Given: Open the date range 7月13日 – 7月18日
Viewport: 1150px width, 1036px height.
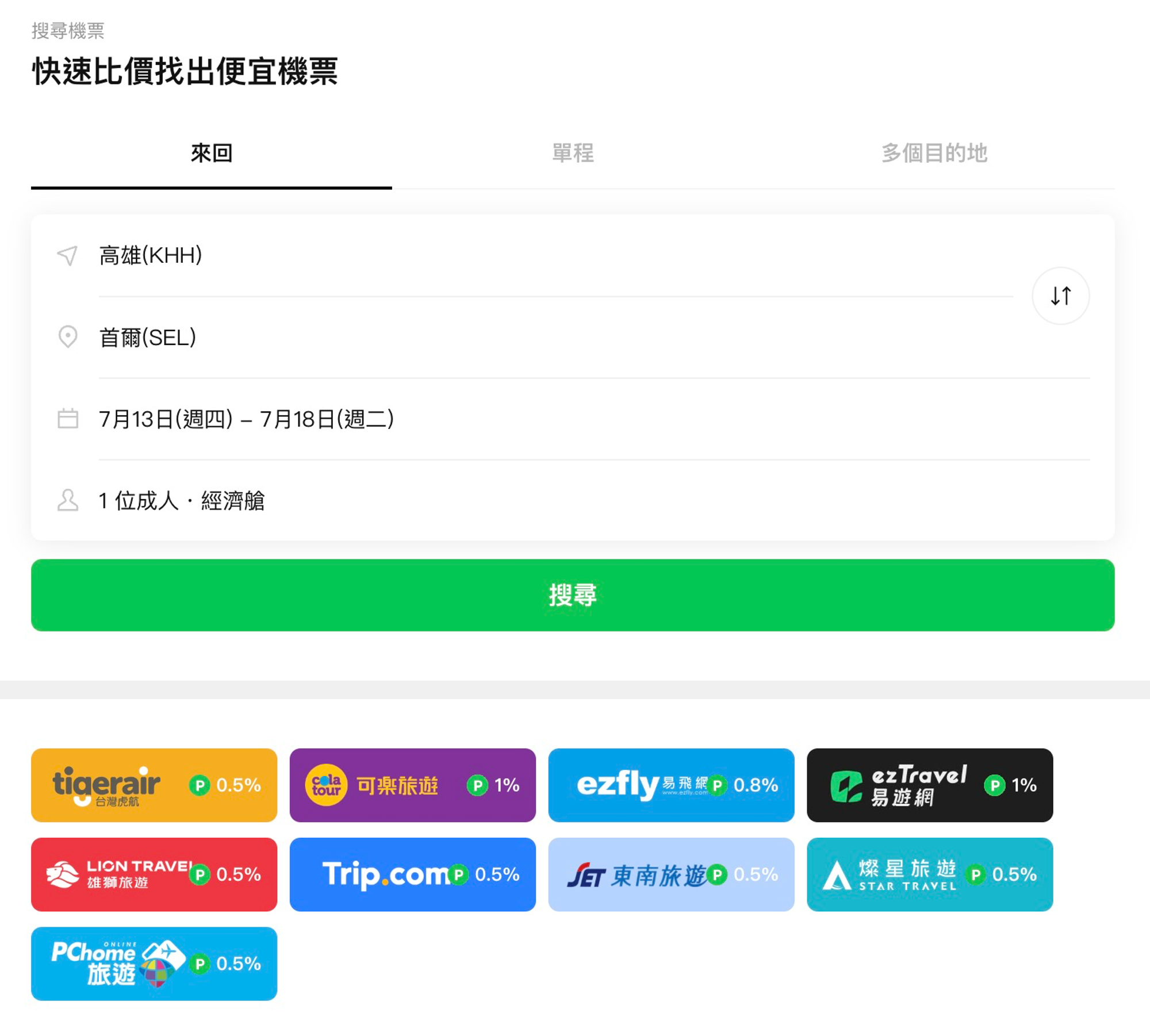Looking at the screenshot, I should click(595, 419).
